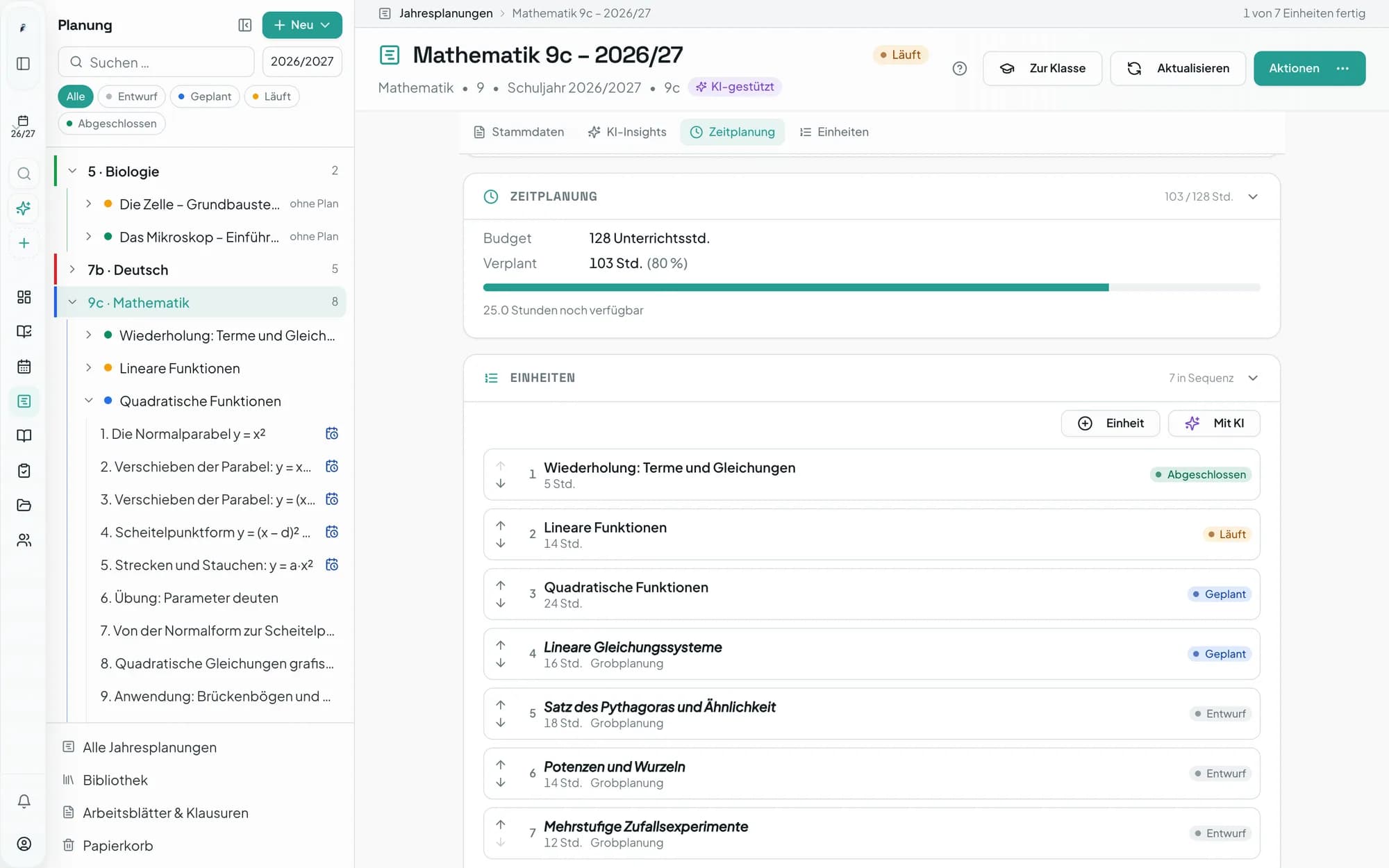
Task: Open the user profile icon
Action: pos(24,844)
